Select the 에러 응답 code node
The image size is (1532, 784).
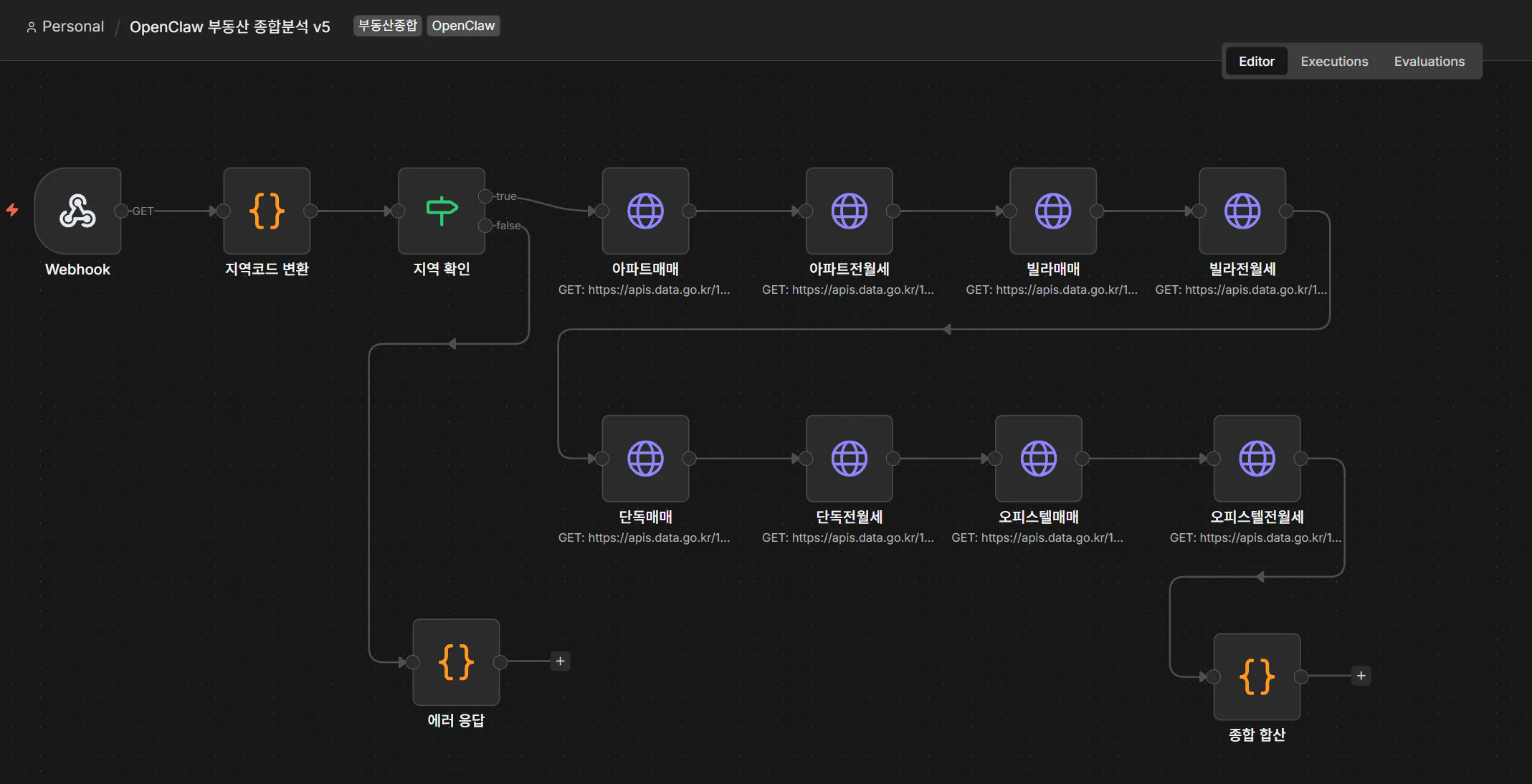(x=456, y=661)
